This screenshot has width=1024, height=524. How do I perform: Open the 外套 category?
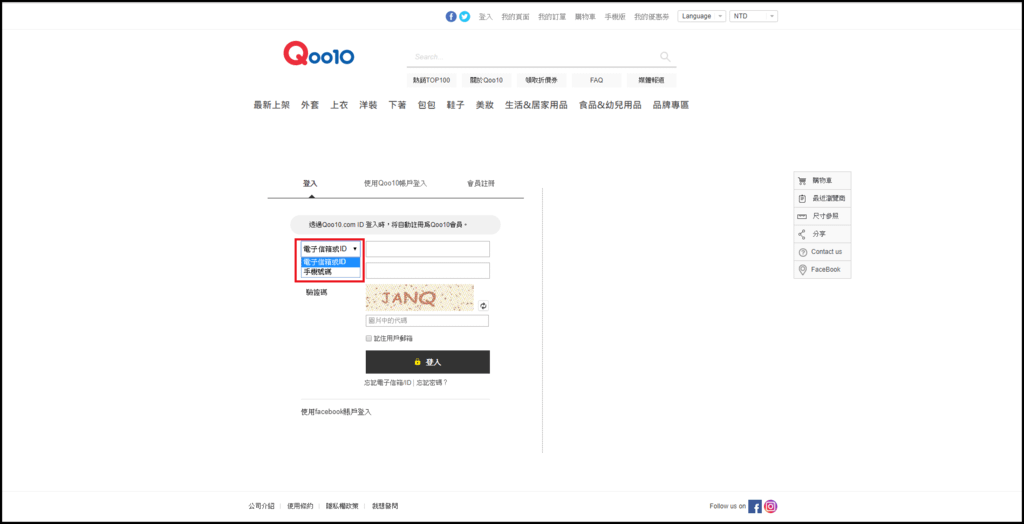pos(310,105)
